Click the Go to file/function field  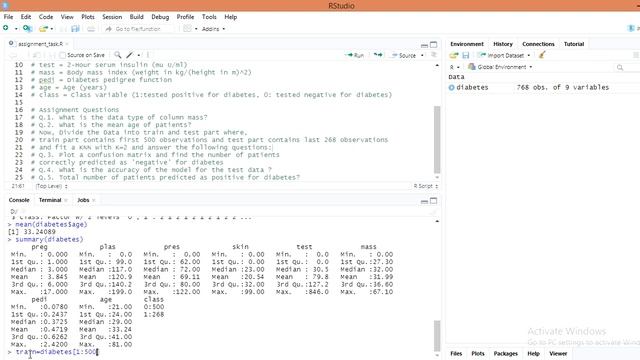[139, 29]
